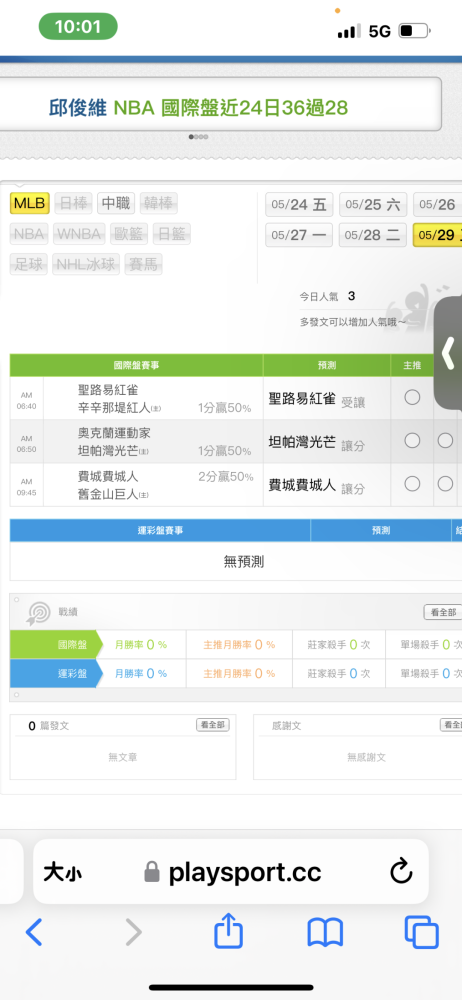Select 主推 radio for 聖路易紅雀 row

412,397
